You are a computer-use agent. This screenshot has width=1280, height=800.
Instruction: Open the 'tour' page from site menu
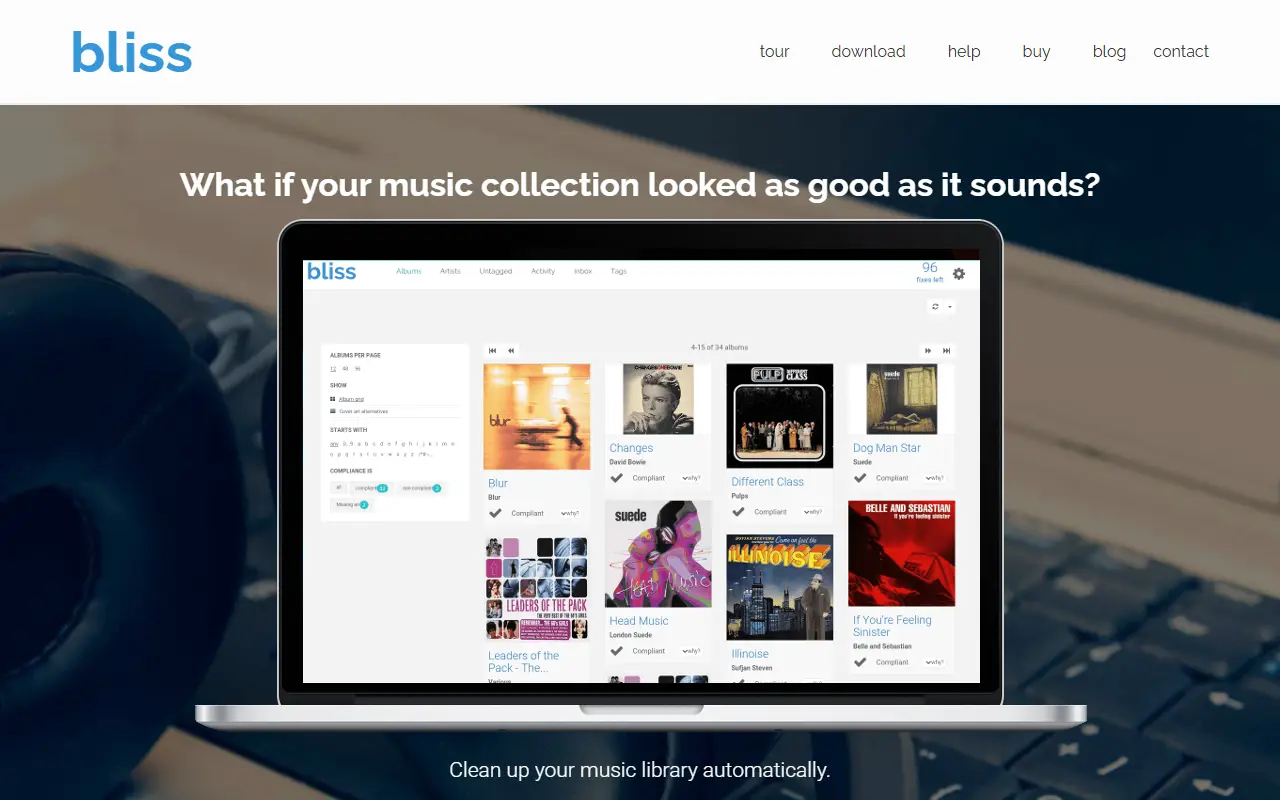click(x=775, y=52)
